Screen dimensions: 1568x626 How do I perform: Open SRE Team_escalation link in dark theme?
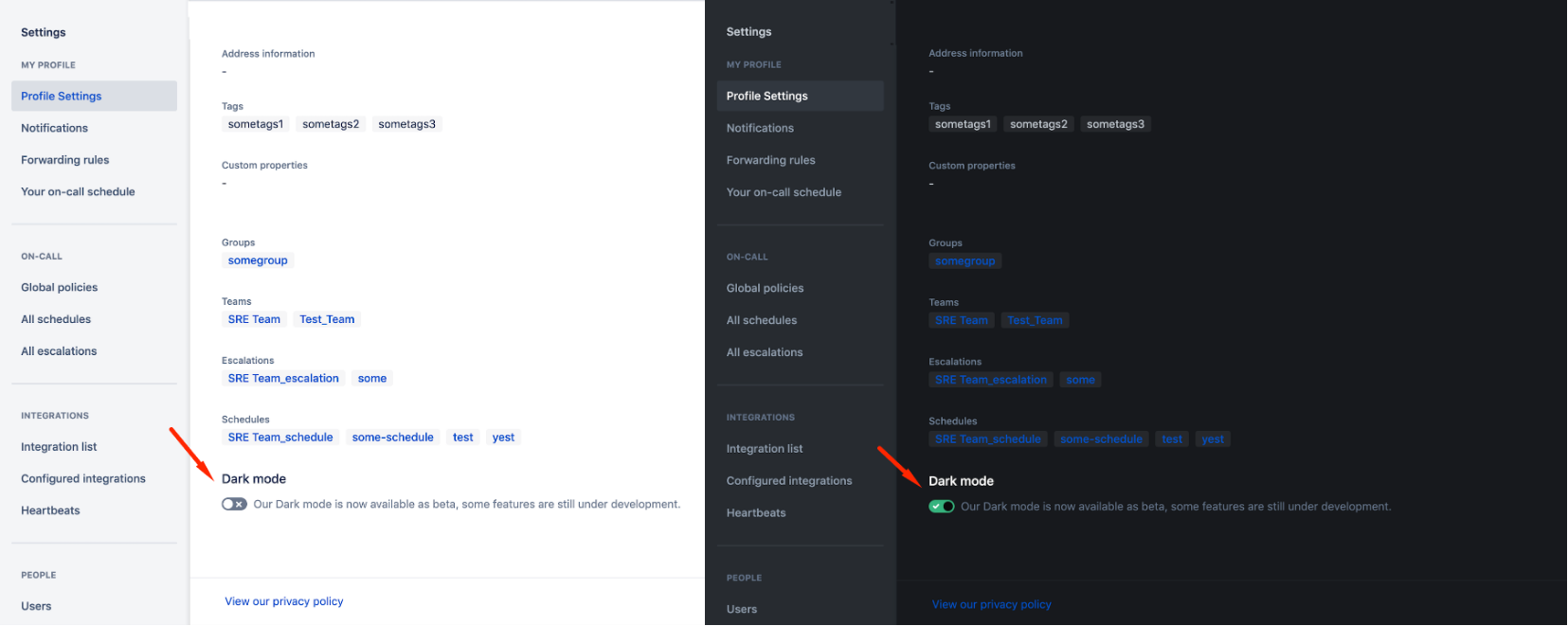pos(991,380)
